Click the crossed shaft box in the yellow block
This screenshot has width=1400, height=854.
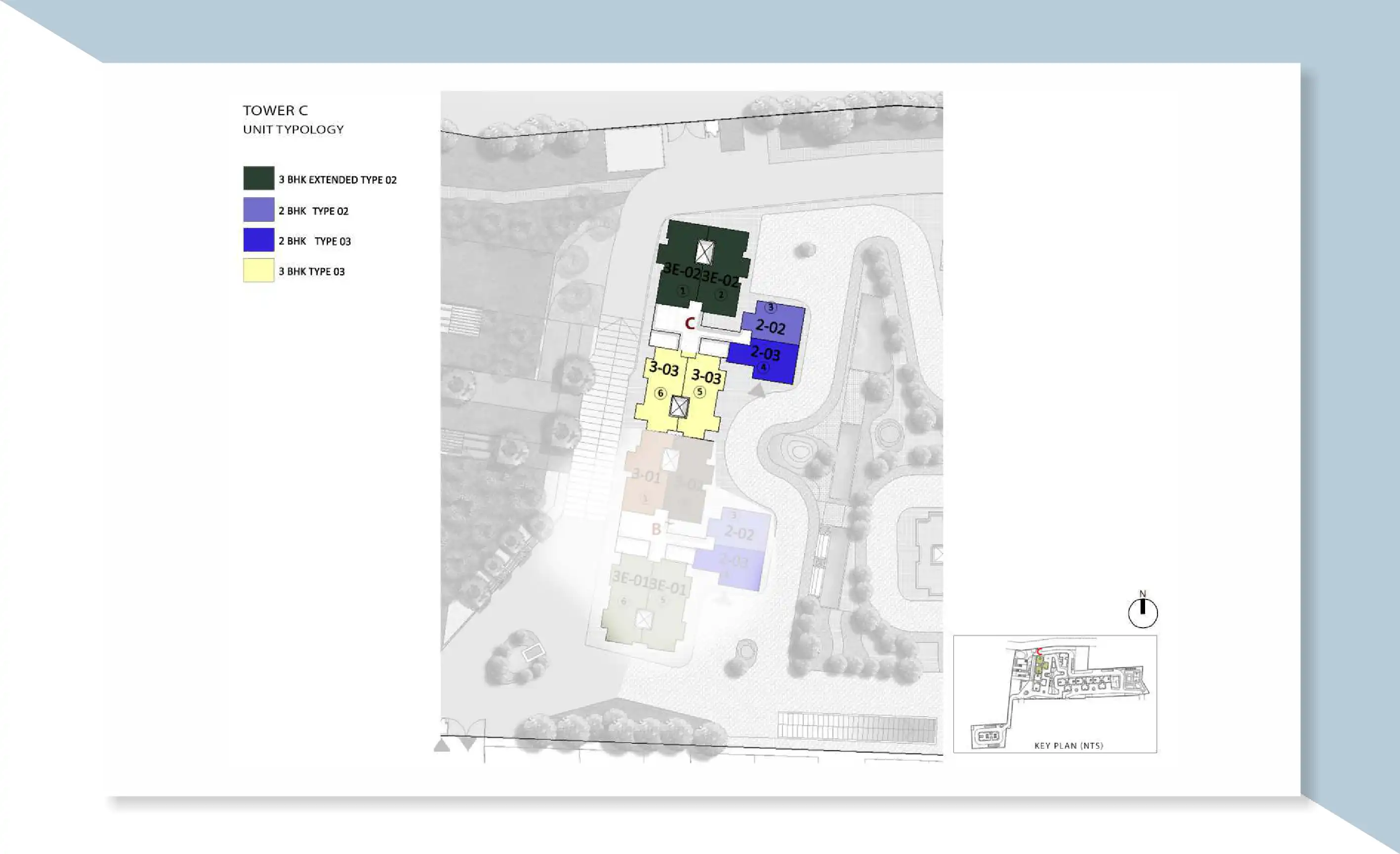[679, 407]
